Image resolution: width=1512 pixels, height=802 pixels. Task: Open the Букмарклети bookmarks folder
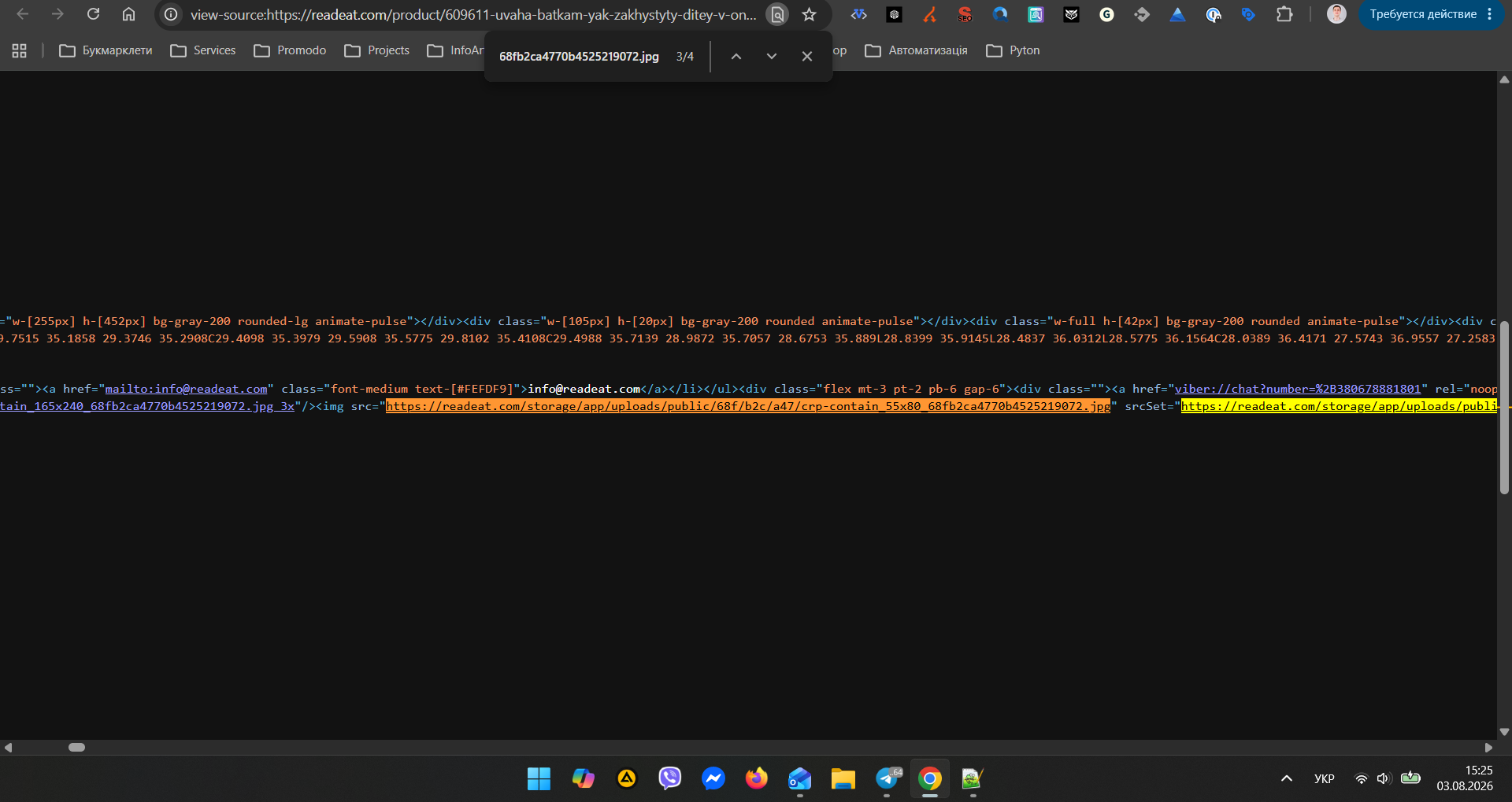pos(106,50)
